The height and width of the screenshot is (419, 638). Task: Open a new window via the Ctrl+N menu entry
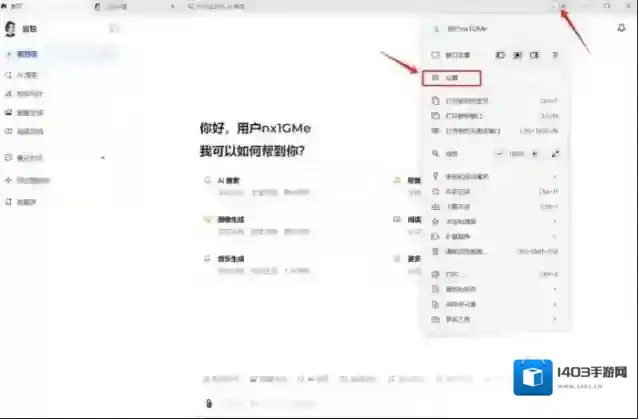tap(494, 116)
